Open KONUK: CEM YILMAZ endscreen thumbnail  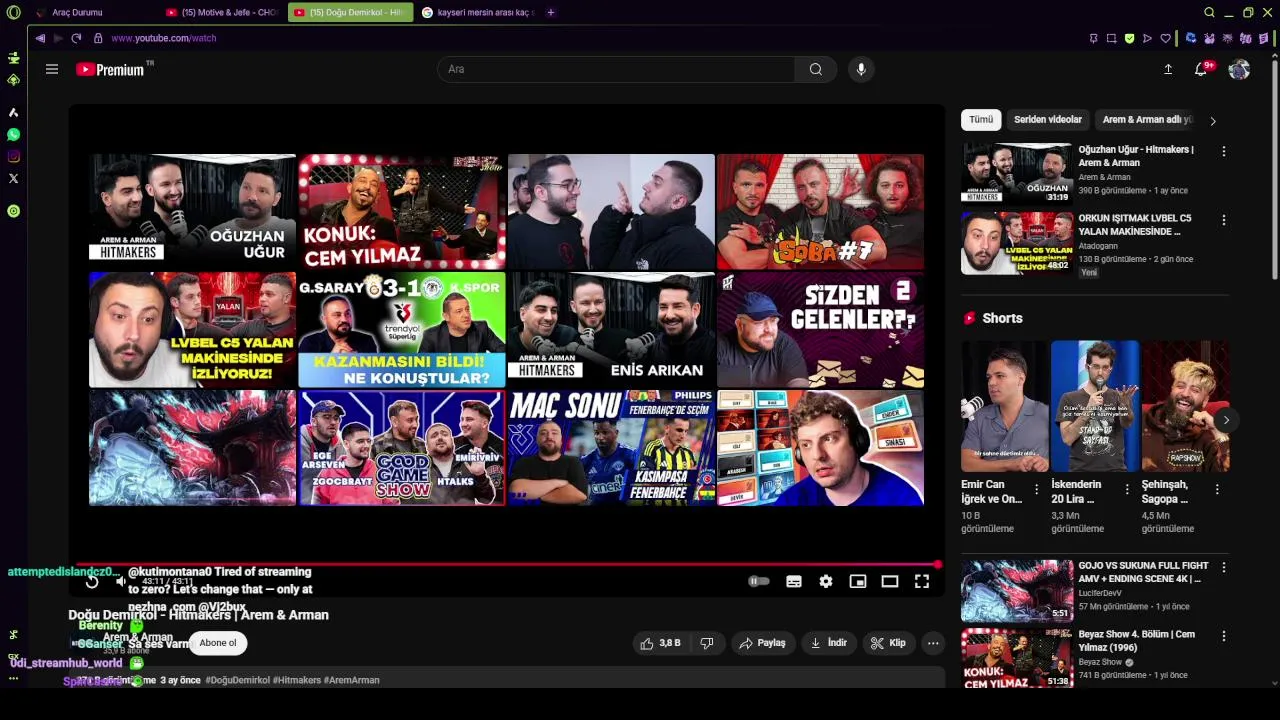coord(402,212)
